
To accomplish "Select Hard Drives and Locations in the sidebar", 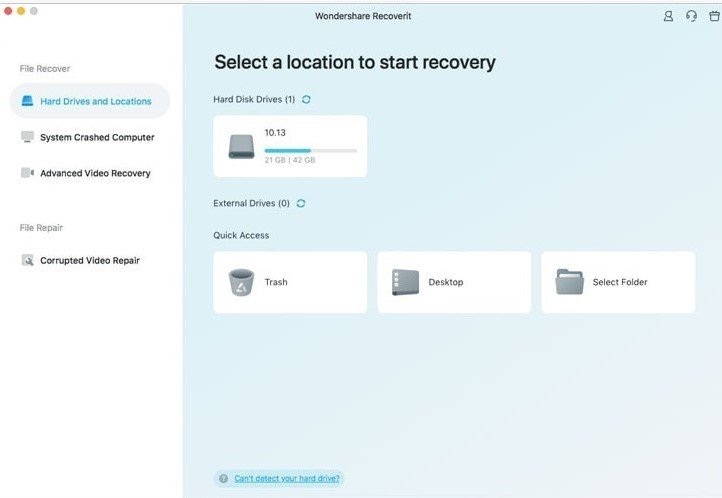I will coord(90,101).
